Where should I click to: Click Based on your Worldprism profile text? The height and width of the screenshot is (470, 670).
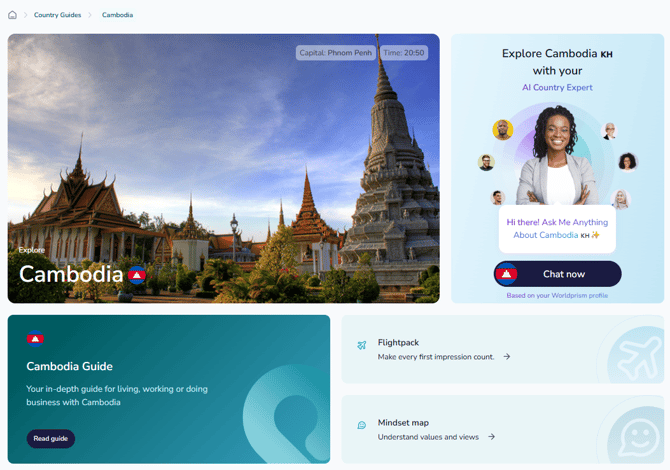[557, 295]
